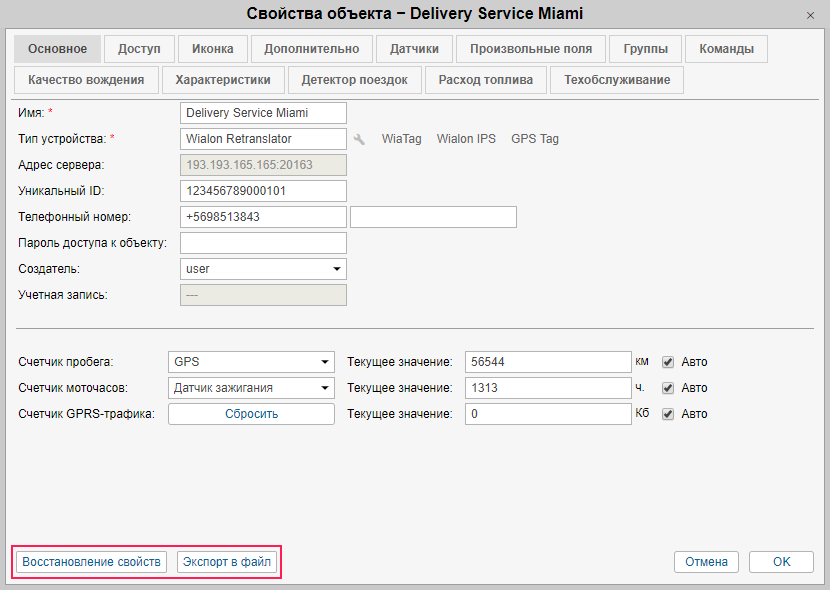The height and width of the screenshot is (590, 830).
Task: Toggle Auto checkbox for GPRS traffic
Action: (668, 414)
